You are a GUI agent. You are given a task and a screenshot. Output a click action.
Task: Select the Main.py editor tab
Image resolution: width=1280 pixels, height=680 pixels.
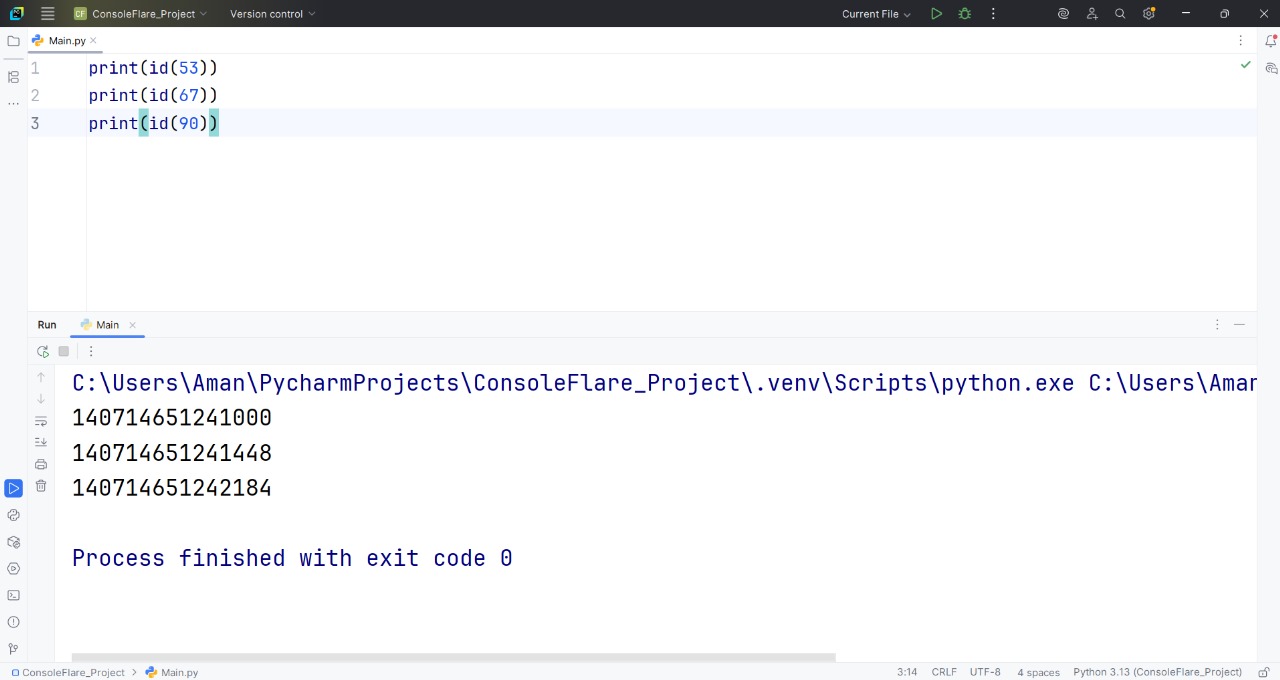point(66,41)
